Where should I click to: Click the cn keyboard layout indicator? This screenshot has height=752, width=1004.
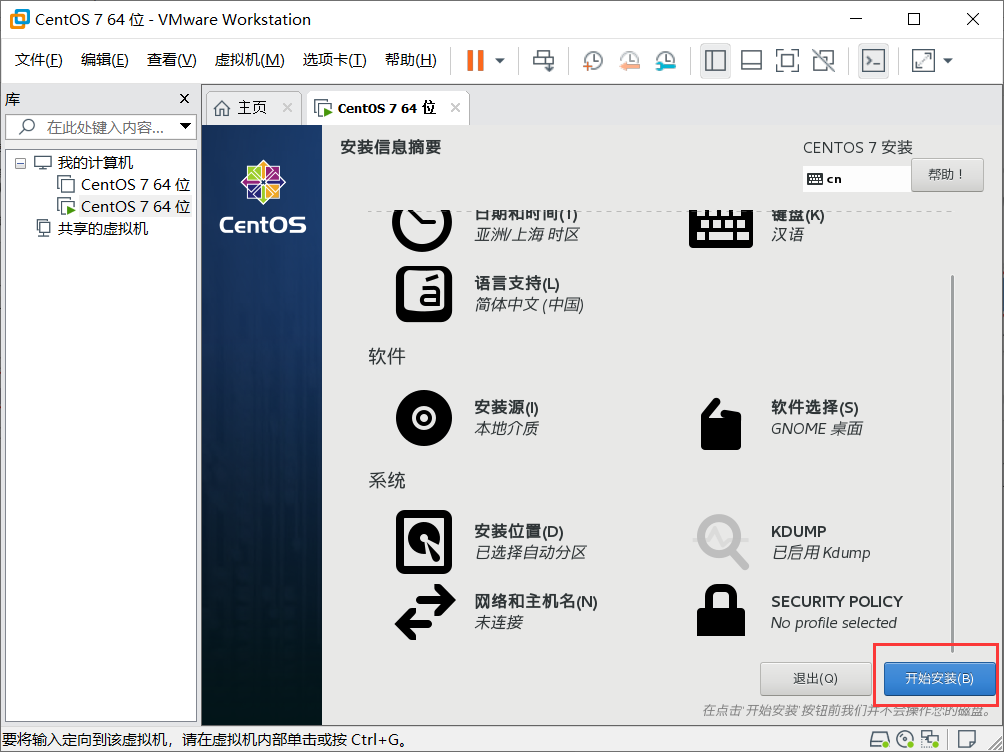coord(857,179)
